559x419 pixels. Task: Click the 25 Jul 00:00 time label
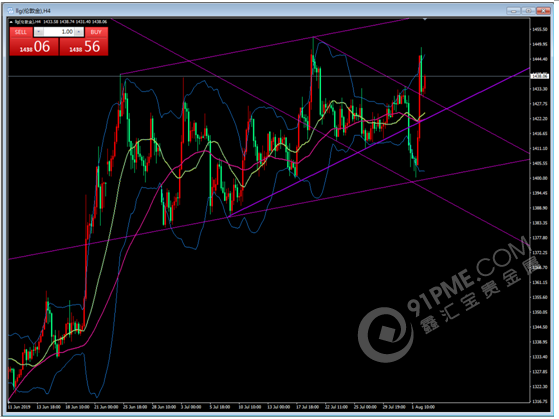click(x=365, y=407)
